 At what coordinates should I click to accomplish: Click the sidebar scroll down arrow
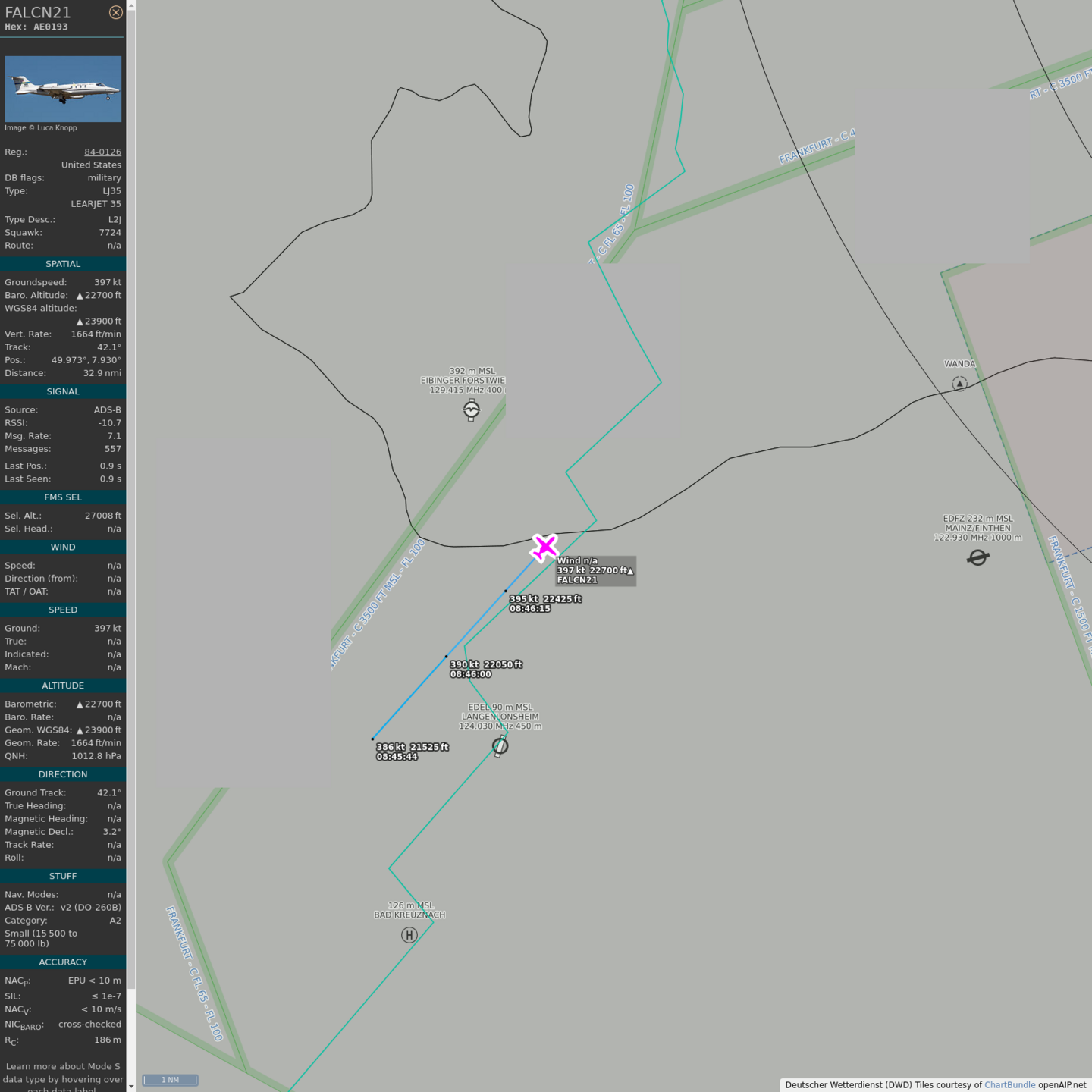pos(131,1086)
